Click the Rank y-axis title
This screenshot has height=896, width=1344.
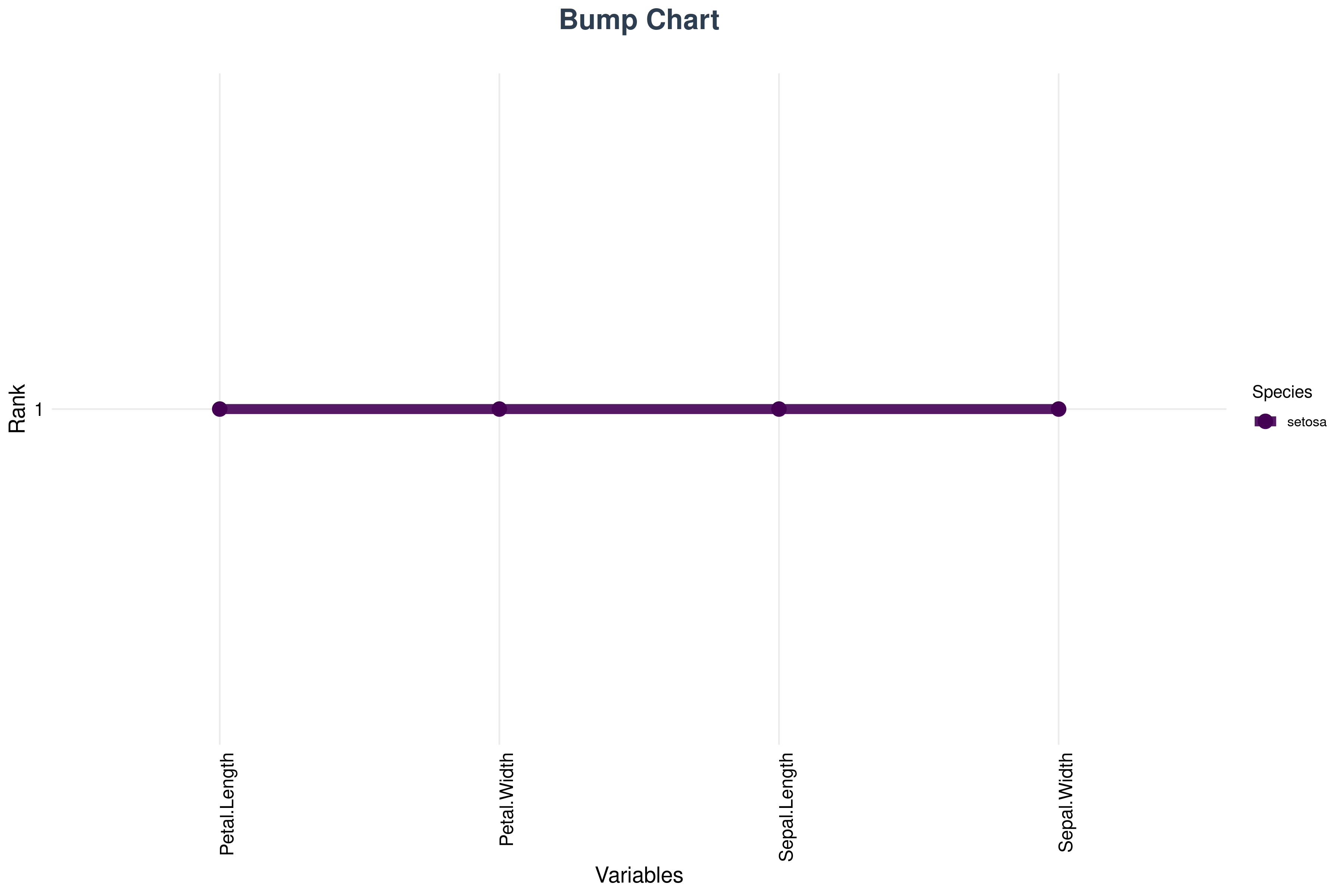tap(17, 408)
